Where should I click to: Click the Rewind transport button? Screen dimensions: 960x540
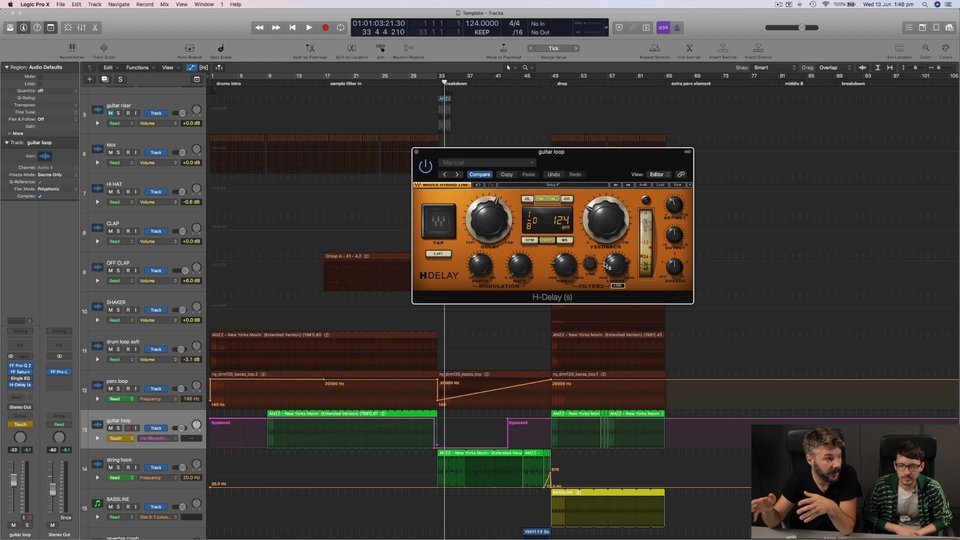(x=260, y=28)
